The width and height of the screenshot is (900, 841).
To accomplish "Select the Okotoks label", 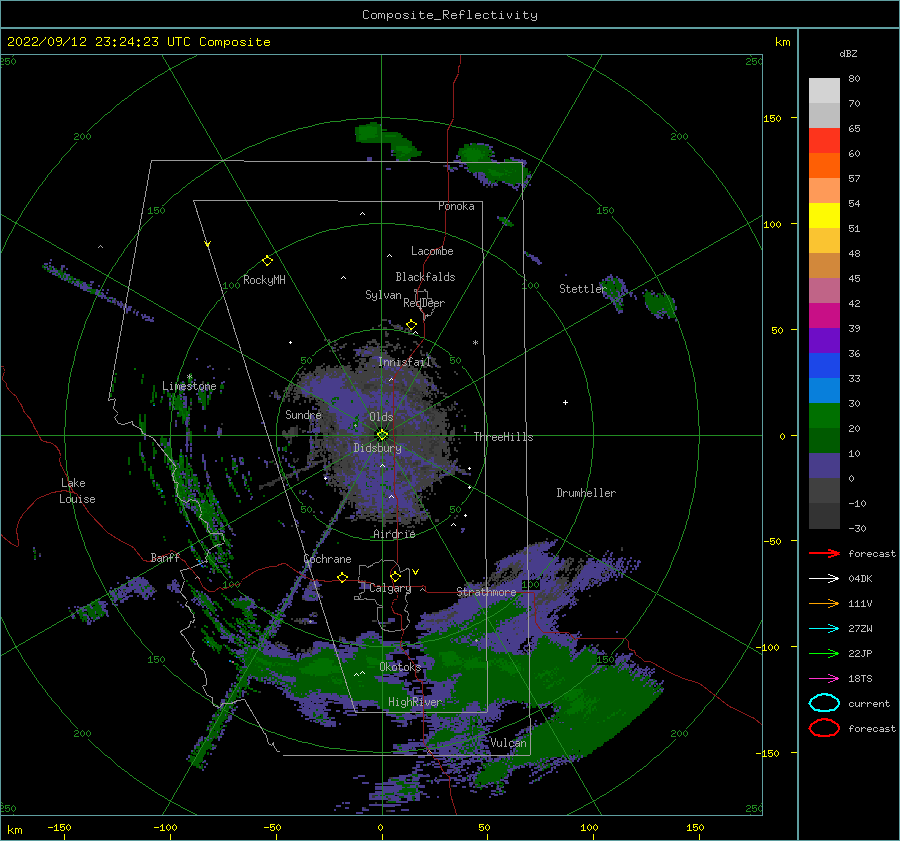I will (400, 666).
